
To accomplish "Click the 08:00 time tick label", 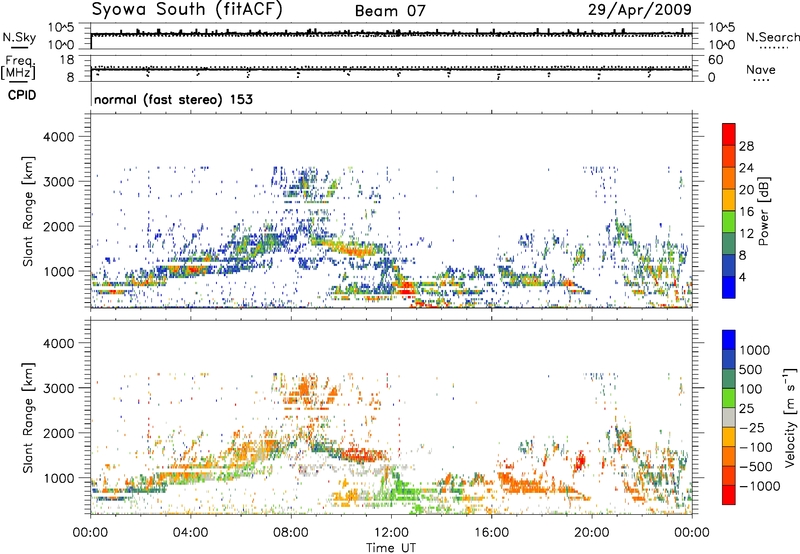I will click(x=291, y=533).
